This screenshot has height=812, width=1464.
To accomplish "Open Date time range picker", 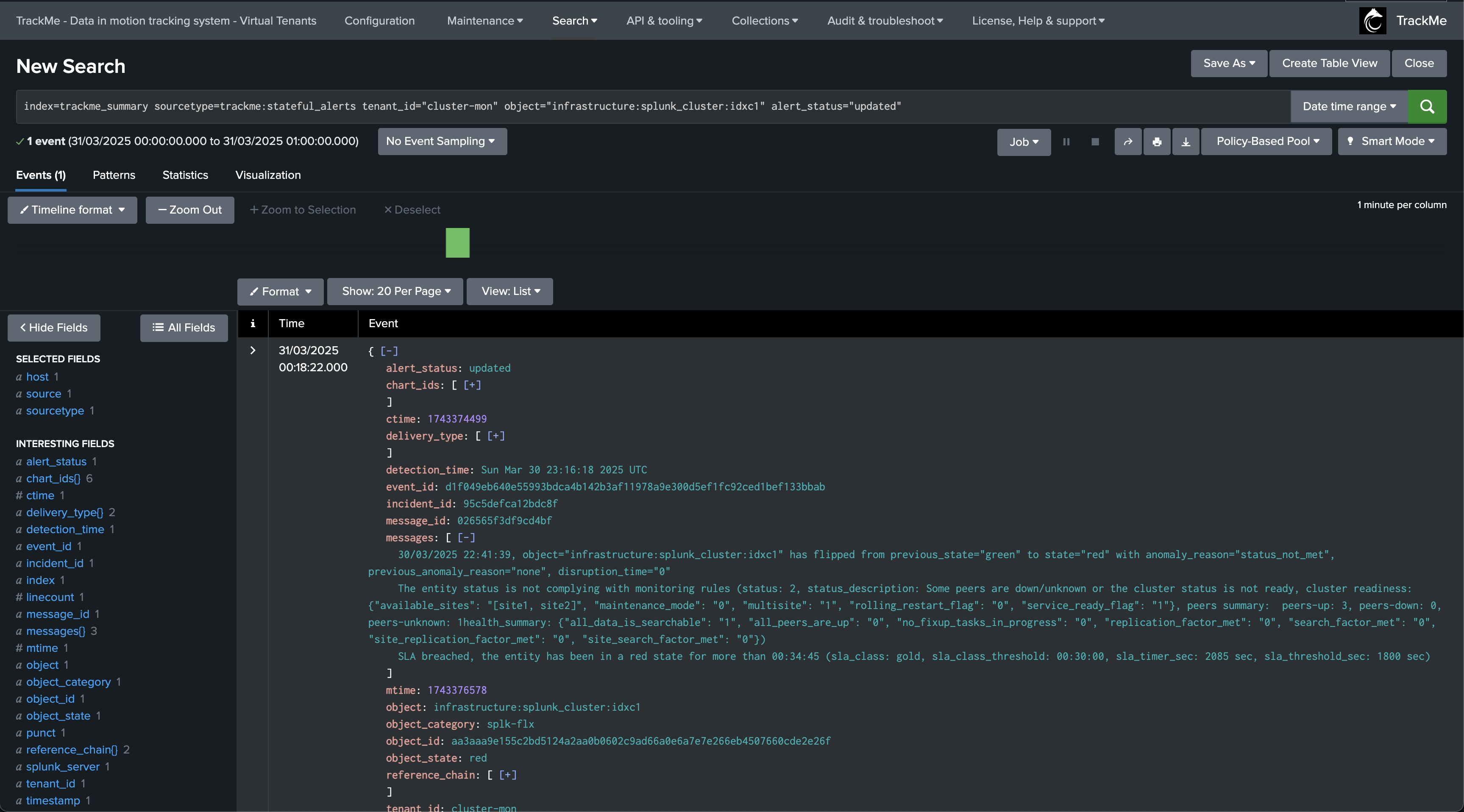I will tap(1349, 106).
